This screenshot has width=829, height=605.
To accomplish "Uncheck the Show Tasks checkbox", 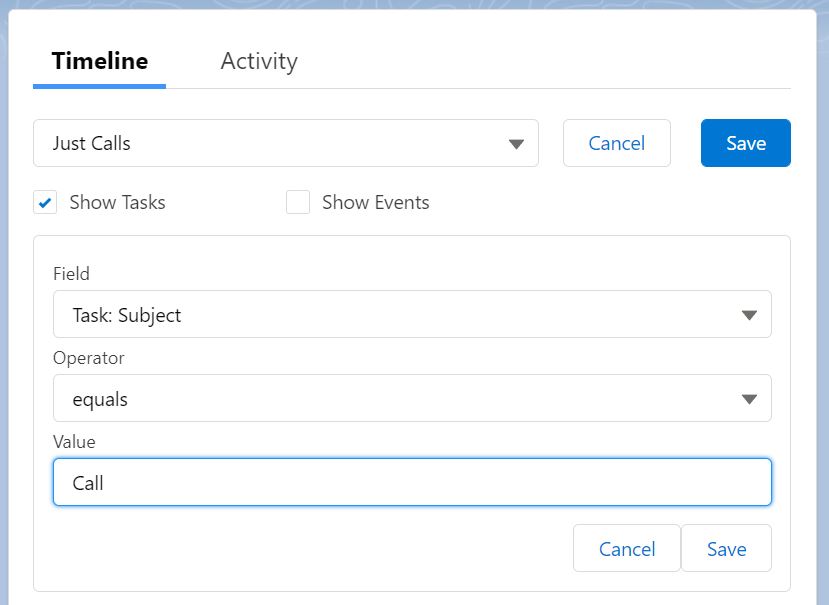I will pyautogui.click(x=45, y=203).
